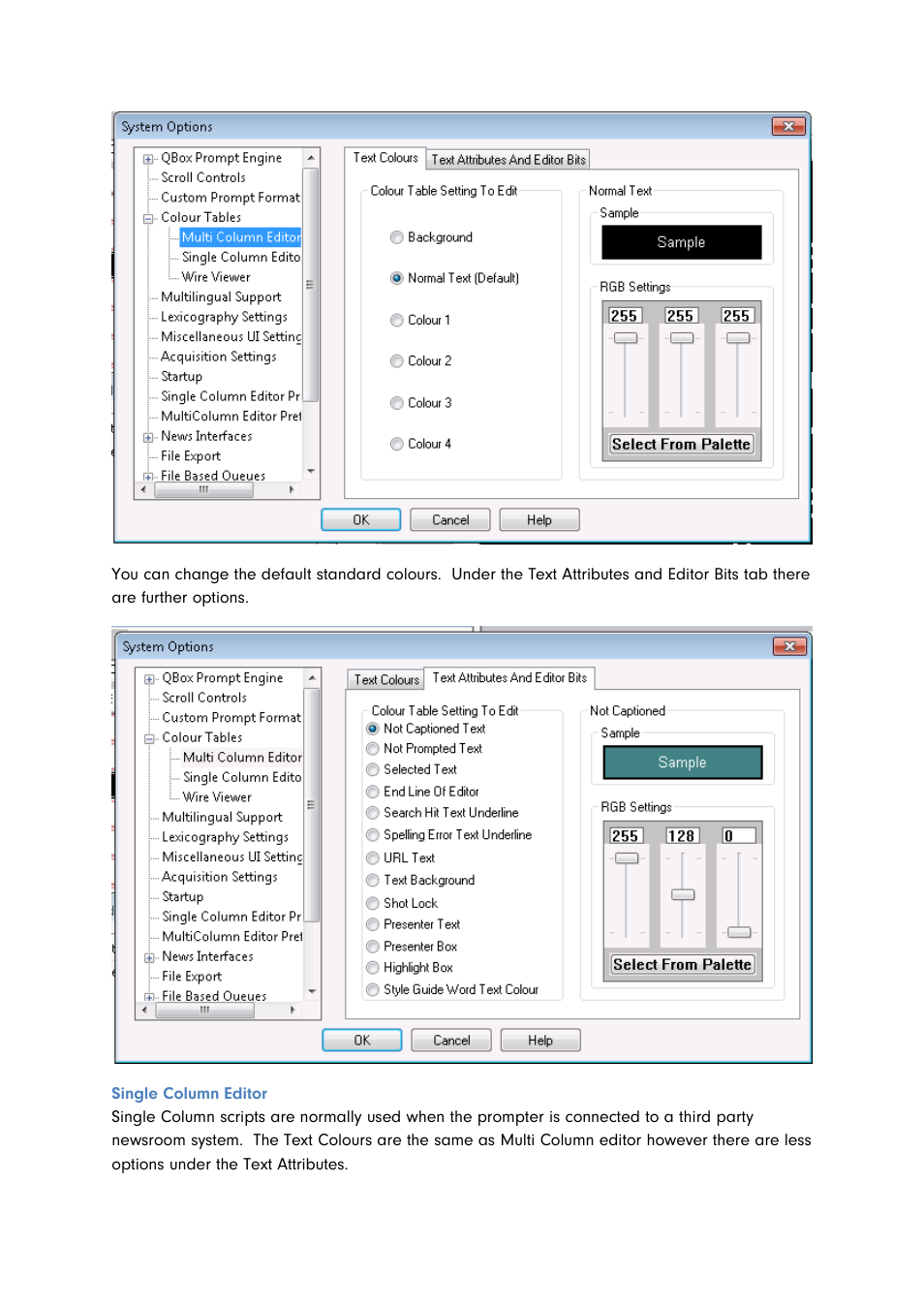Click OK in the upper System Options dialog
This screenshot has width=924, height=1308.
point(361,520)
